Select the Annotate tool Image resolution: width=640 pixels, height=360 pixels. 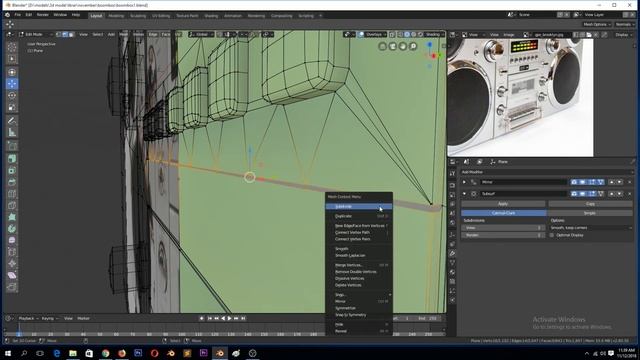pos(12,121)
